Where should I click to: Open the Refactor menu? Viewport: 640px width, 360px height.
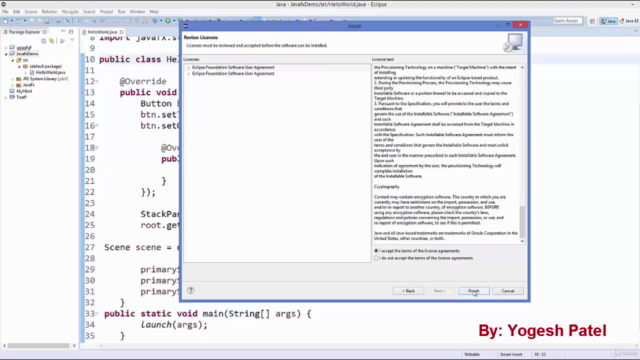pyautogui.click(x=49, y=12)
